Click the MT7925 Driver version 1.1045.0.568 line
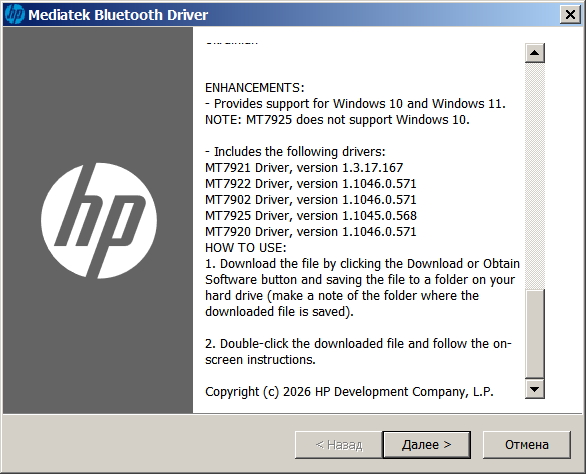The height and width of the screenshot is (474, 586). (311, 216)
